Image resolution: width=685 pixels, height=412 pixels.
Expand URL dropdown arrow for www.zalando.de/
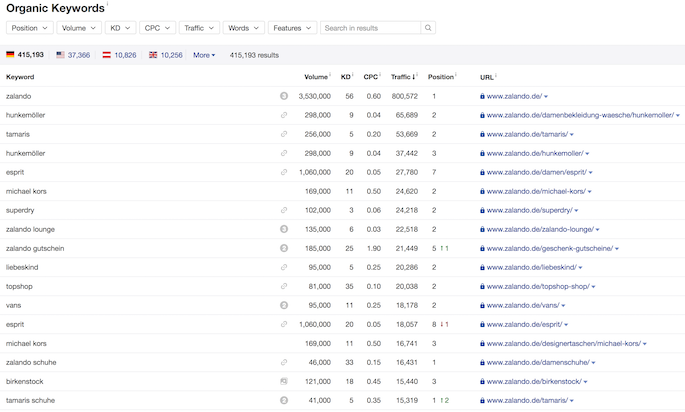[x=546, y=97]
